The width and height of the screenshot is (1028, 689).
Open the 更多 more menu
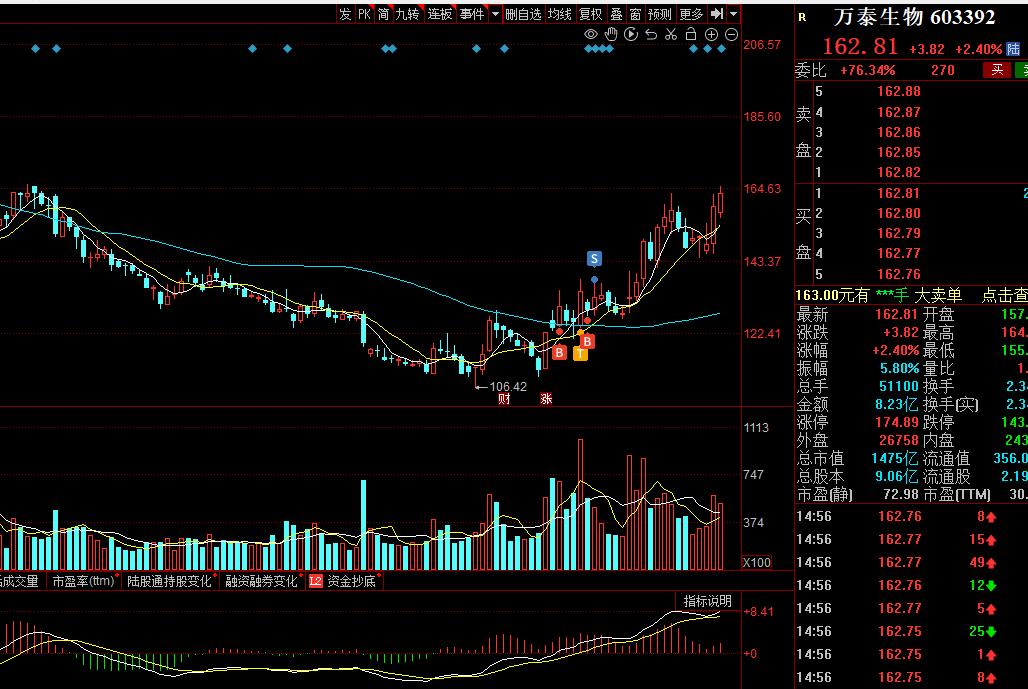691,14
